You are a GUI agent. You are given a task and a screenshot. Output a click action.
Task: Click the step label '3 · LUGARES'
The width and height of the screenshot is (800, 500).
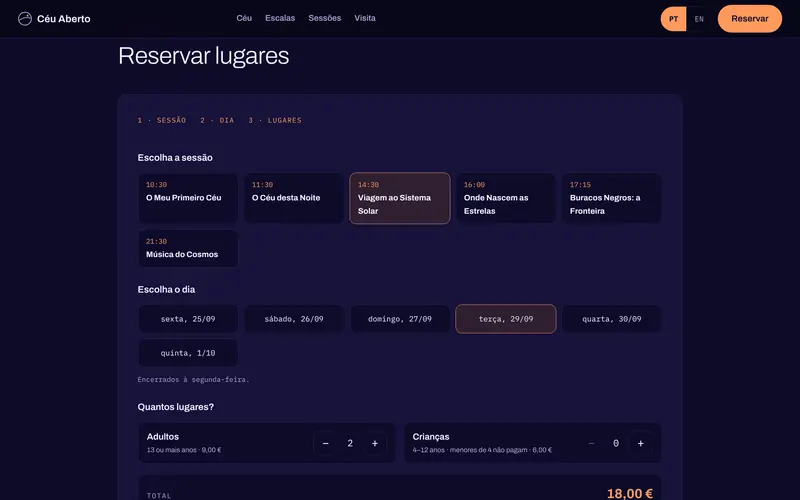(275, 120)
